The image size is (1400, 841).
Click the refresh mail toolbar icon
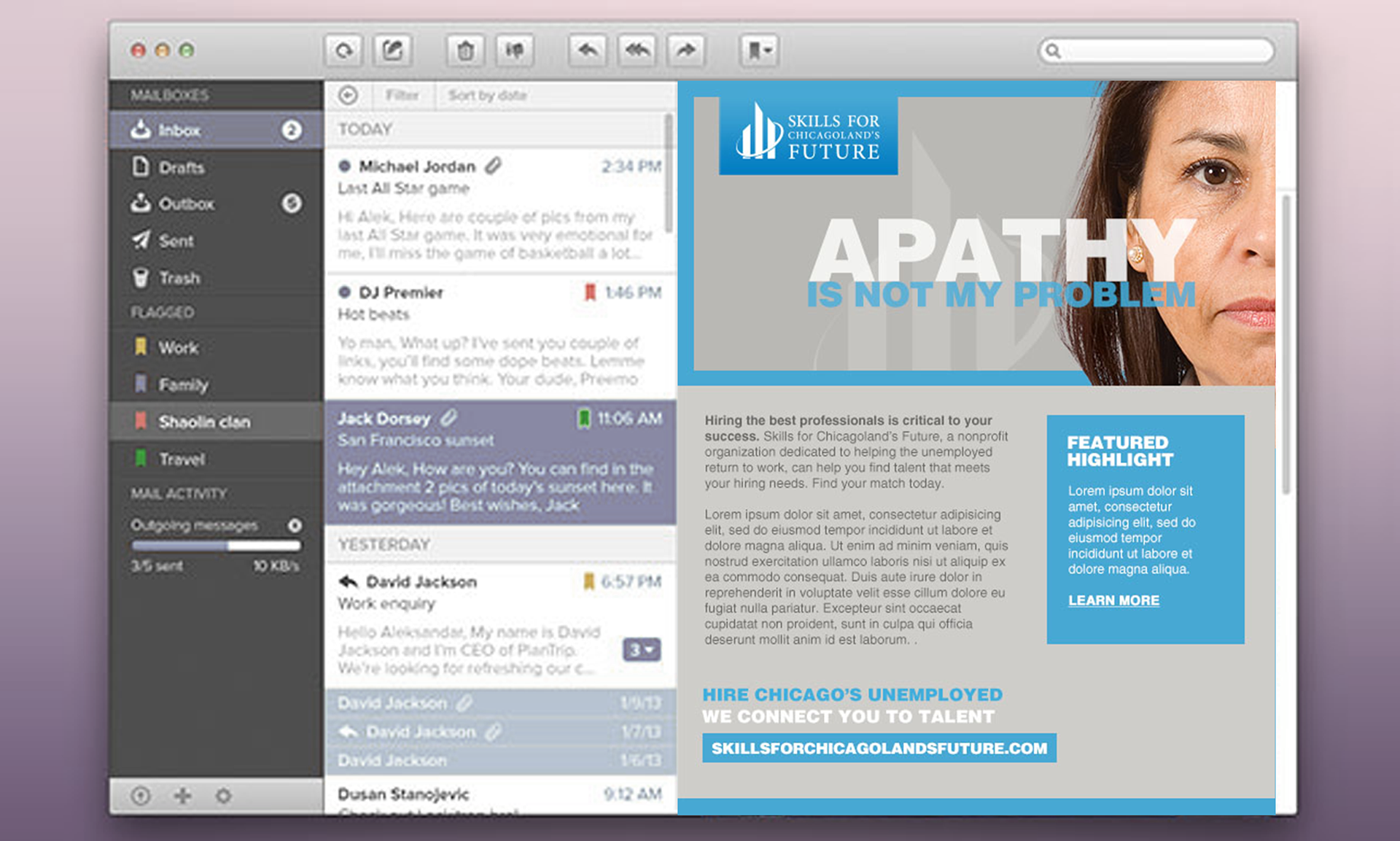[343, 50]
